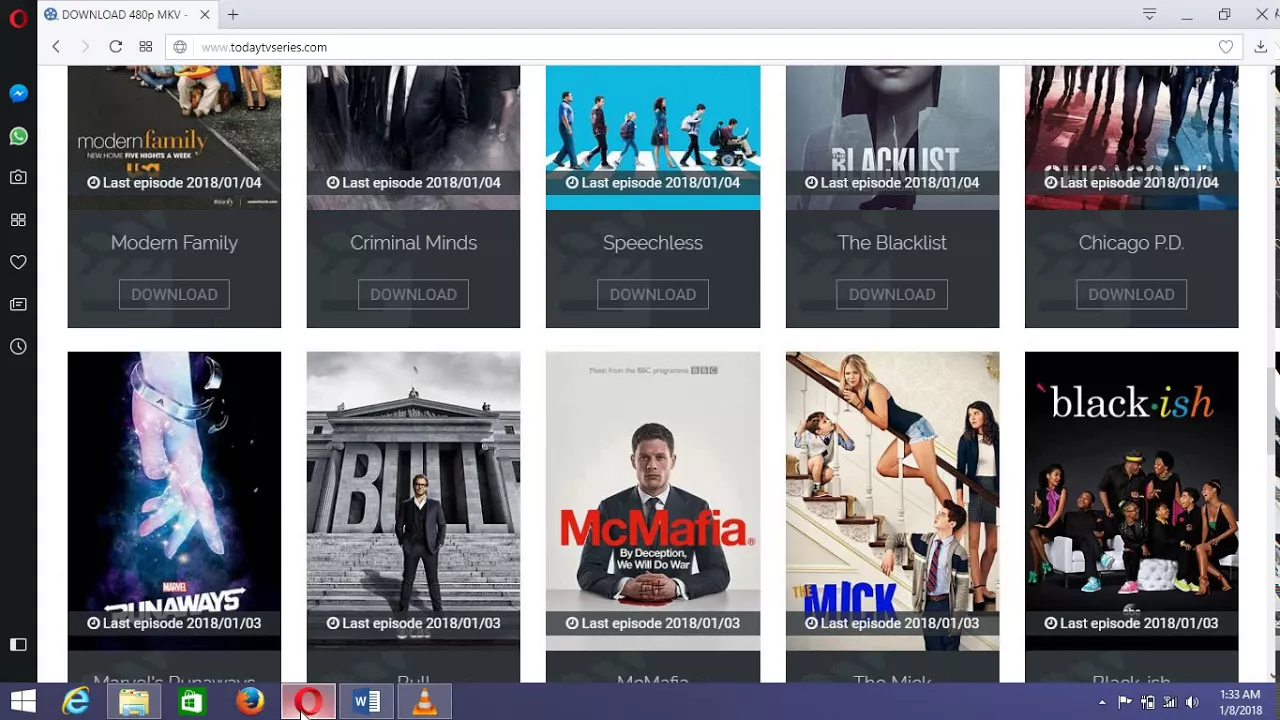Click the page vertical scrollbar
Screen dimensions: 1280x720
tap(1273, 410)
